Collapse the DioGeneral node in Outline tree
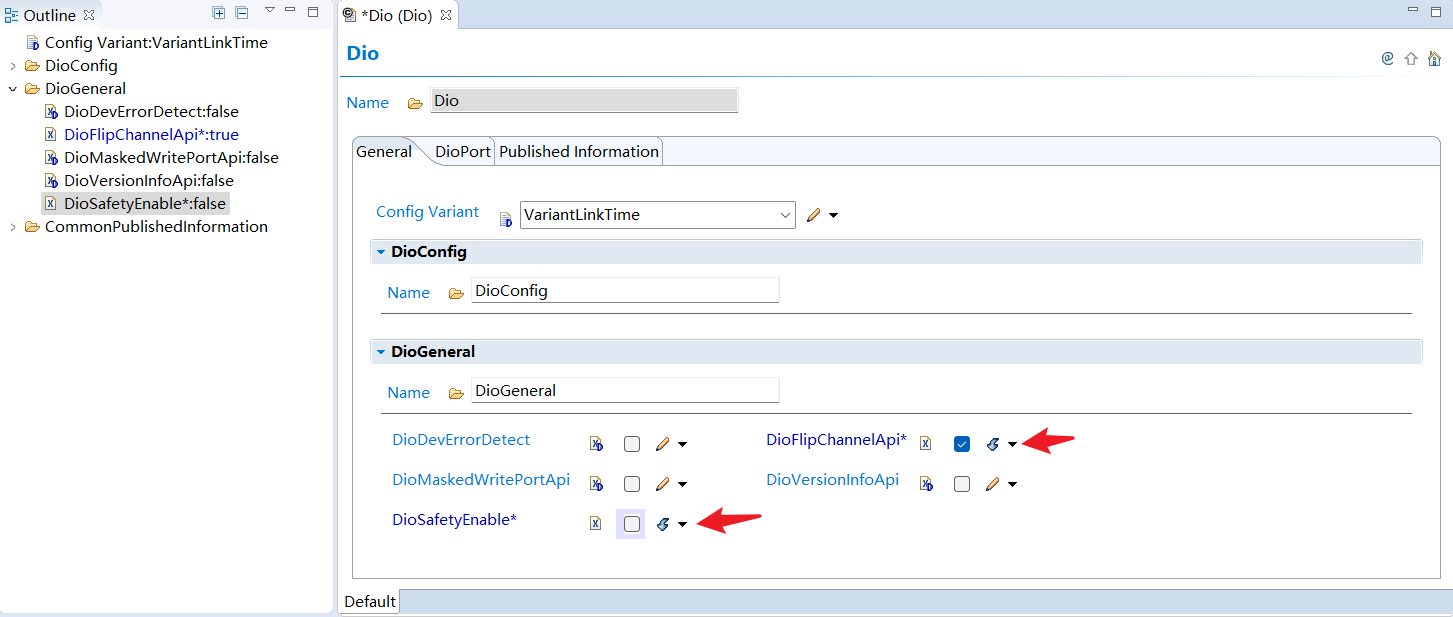The height and width of the screenshot is (617, 1453). [x=12, y=89]
